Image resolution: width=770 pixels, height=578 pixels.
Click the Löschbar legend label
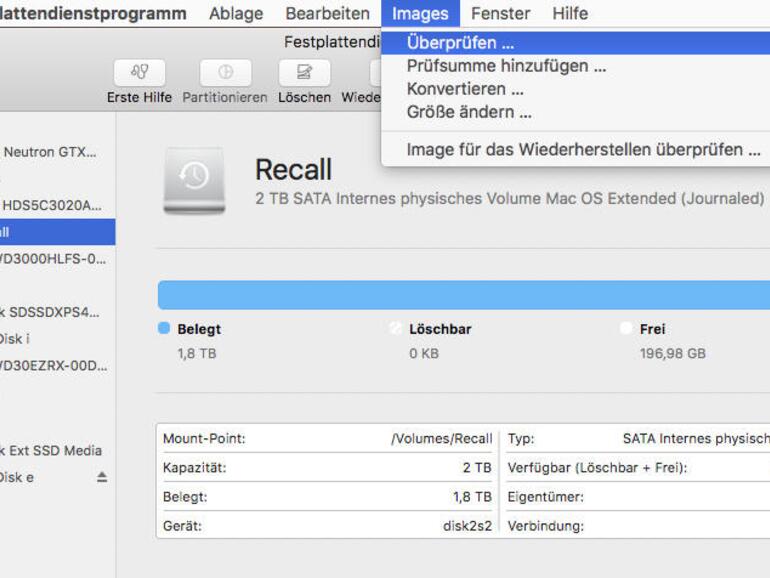[x=440, y=329]
